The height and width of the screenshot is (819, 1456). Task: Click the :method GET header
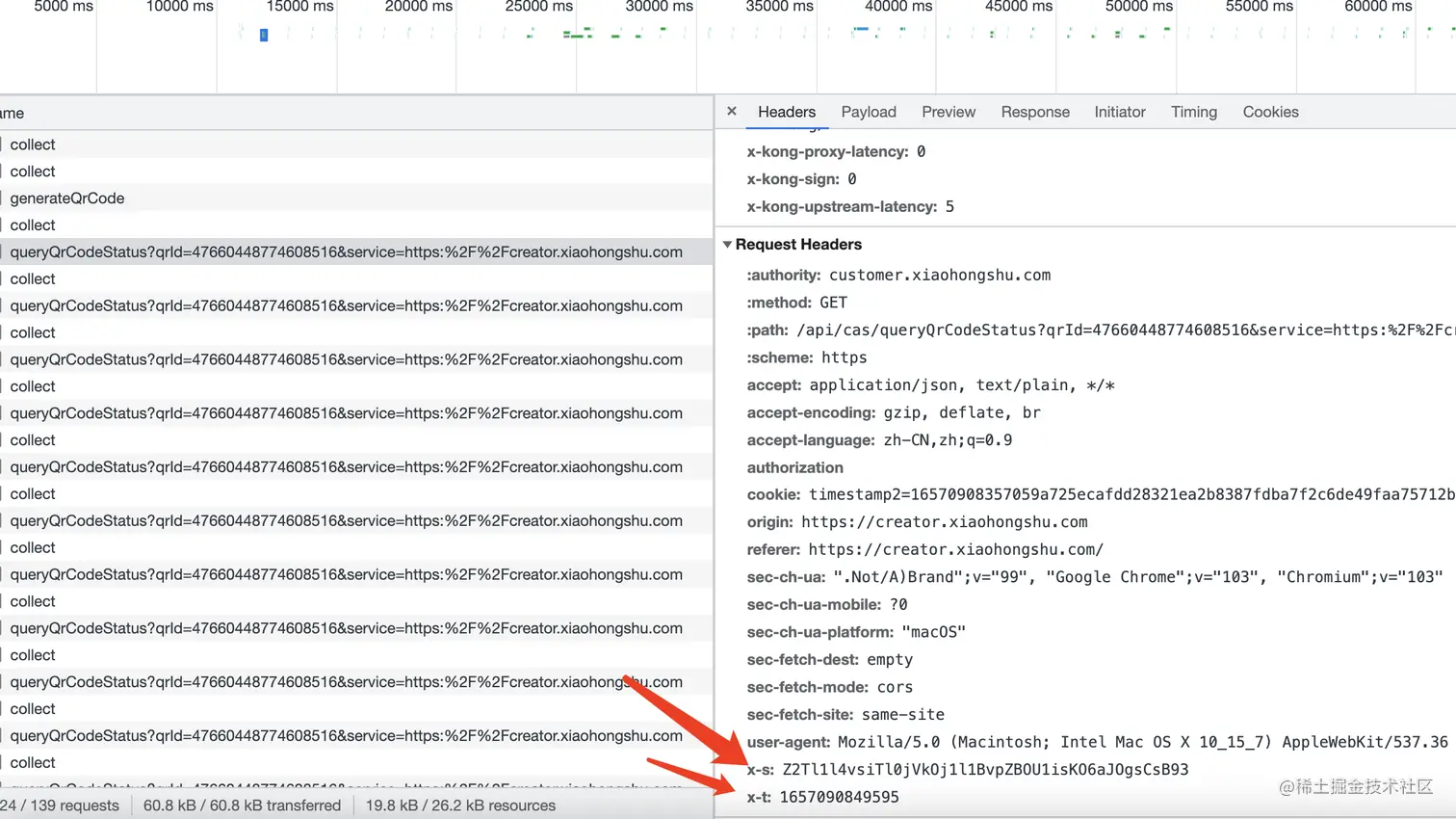(797, 303)
